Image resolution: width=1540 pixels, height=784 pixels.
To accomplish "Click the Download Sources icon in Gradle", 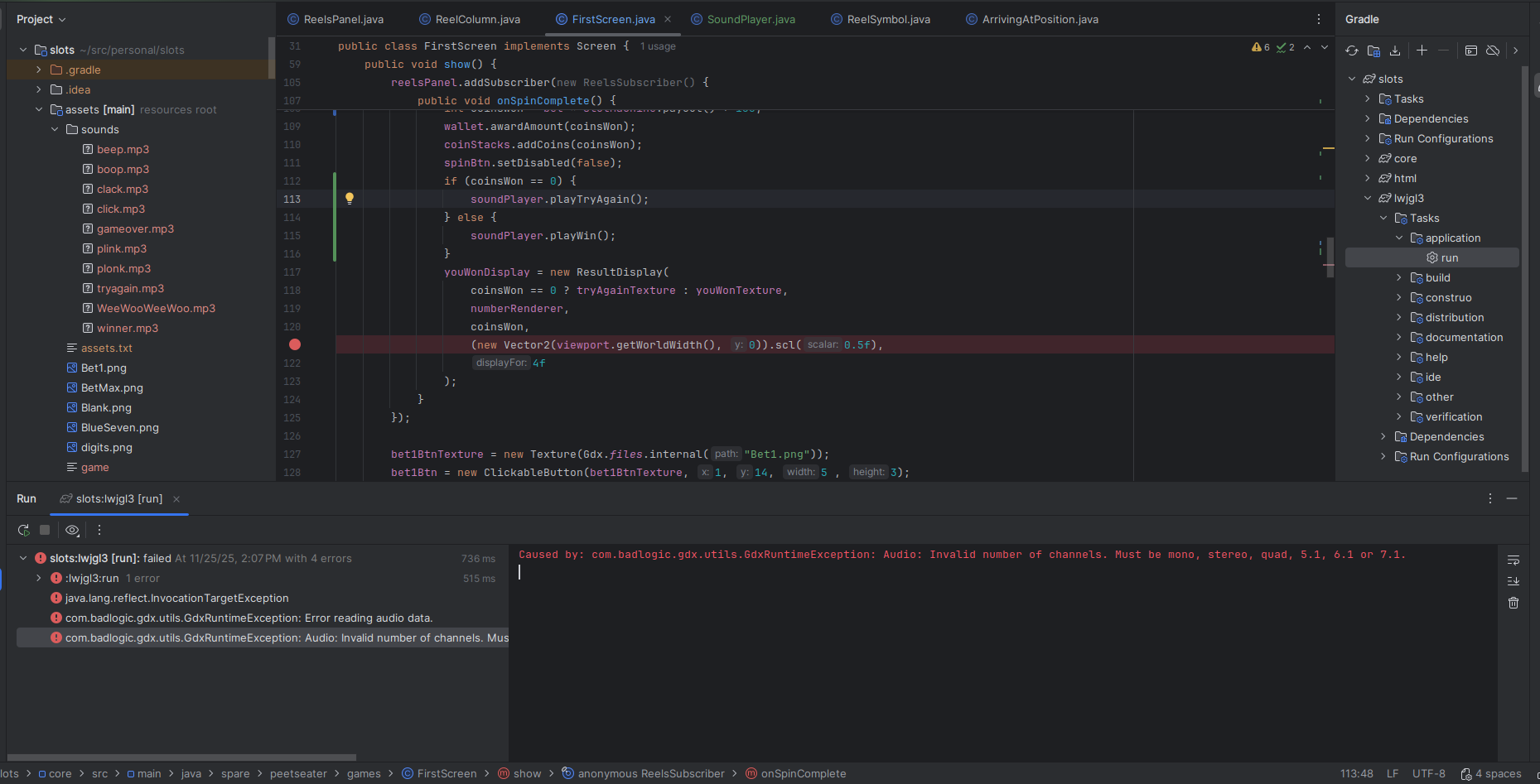I will coord(1395,51).
